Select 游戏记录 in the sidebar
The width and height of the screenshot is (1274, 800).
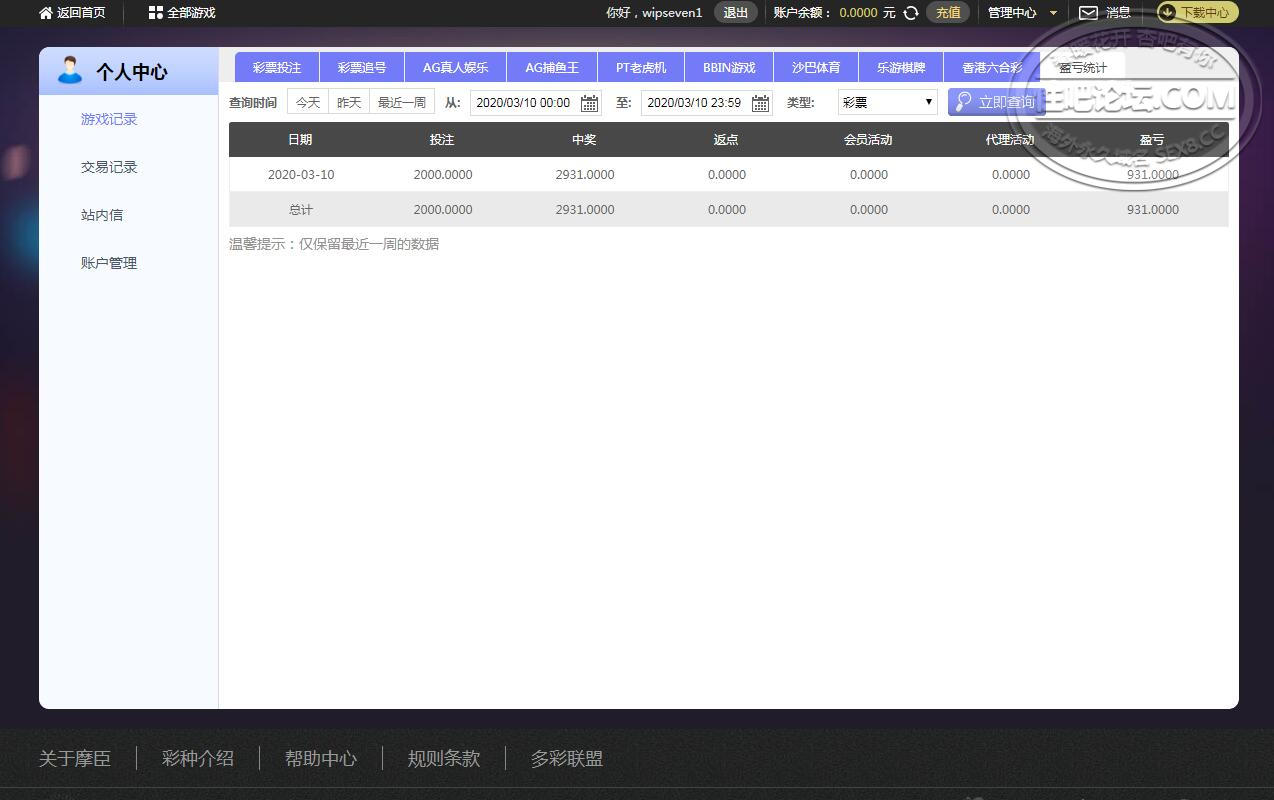pyautogui.click(x=109, y=119)
